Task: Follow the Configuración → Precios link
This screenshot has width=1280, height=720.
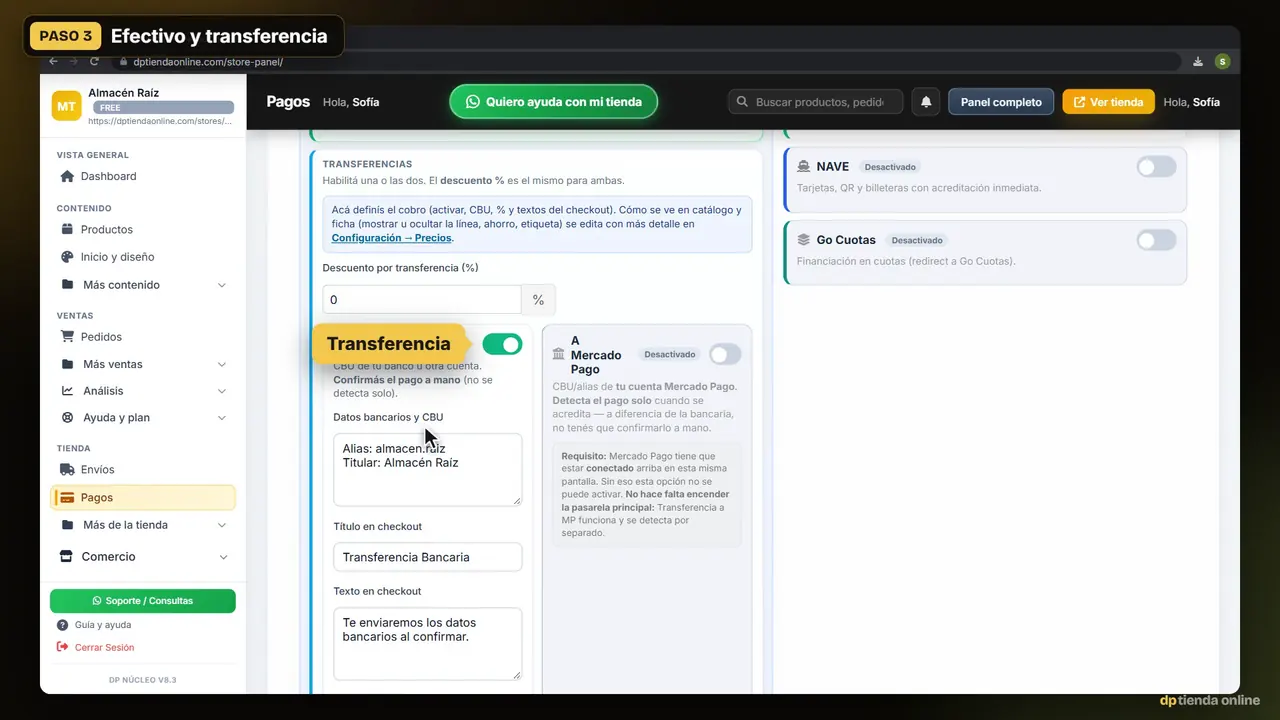Action: [392, 238]
